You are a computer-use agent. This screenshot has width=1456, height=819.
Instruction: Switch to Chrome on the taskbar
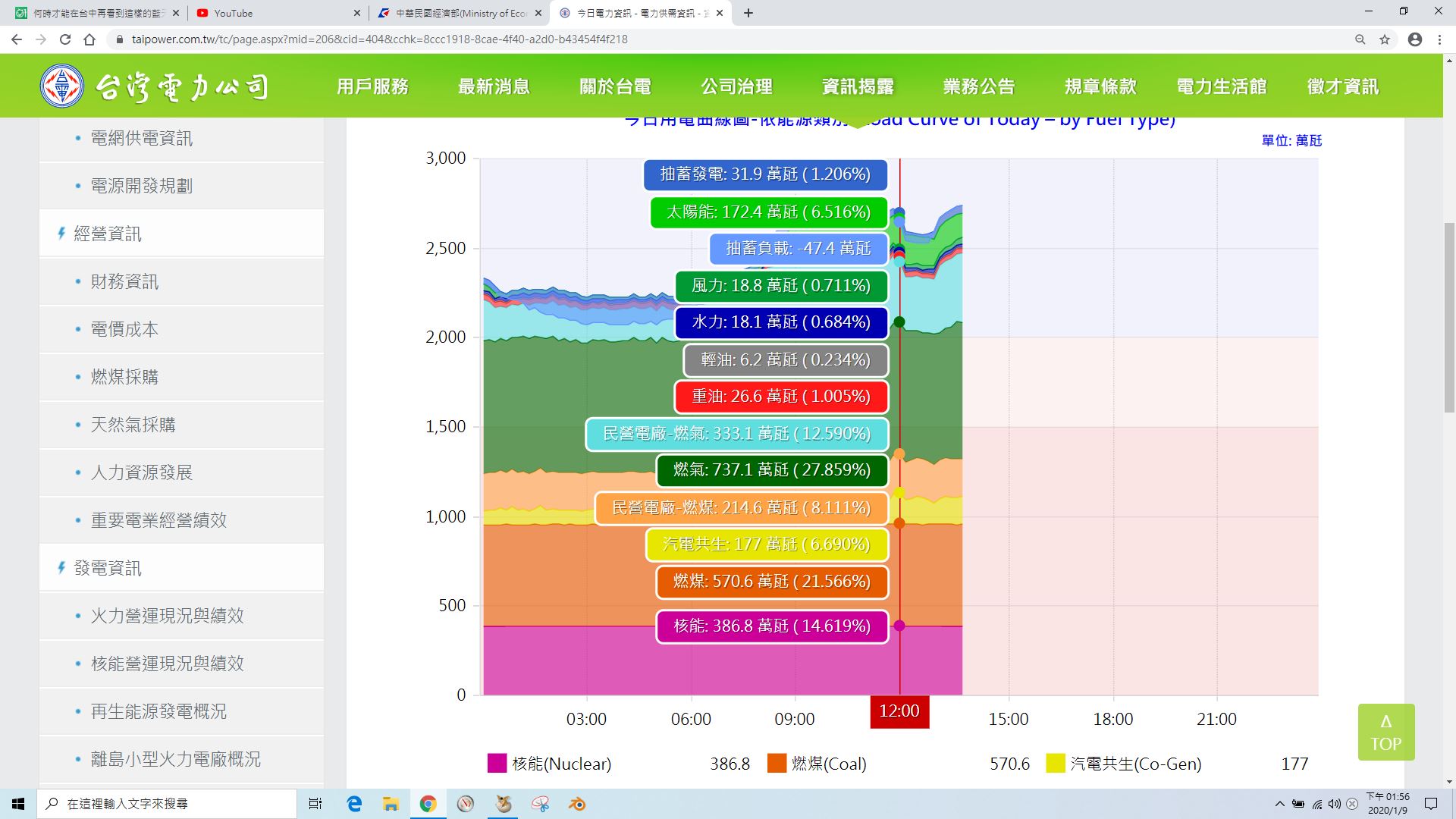[x=428, y=804]
